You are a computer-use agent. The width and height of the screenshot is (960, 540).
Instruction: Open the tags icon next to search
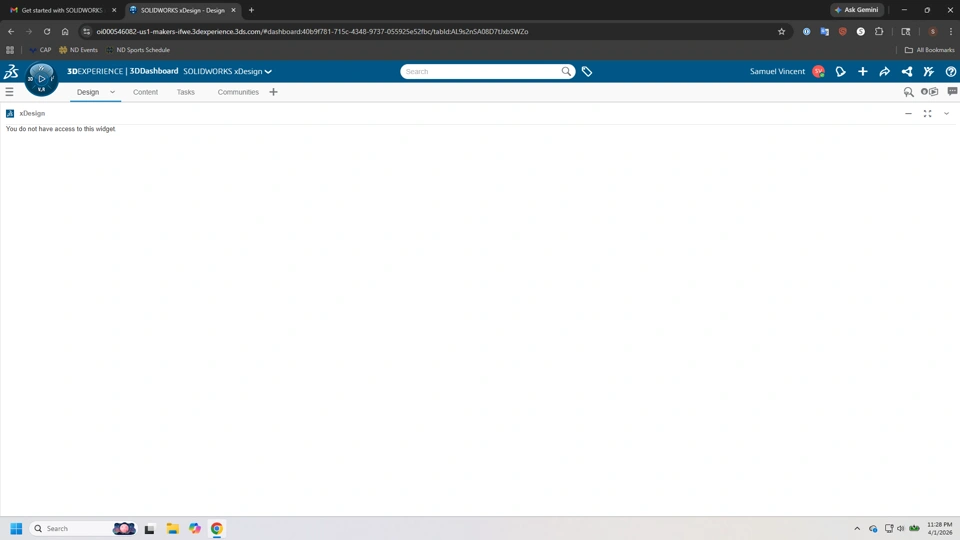[587, 72]
